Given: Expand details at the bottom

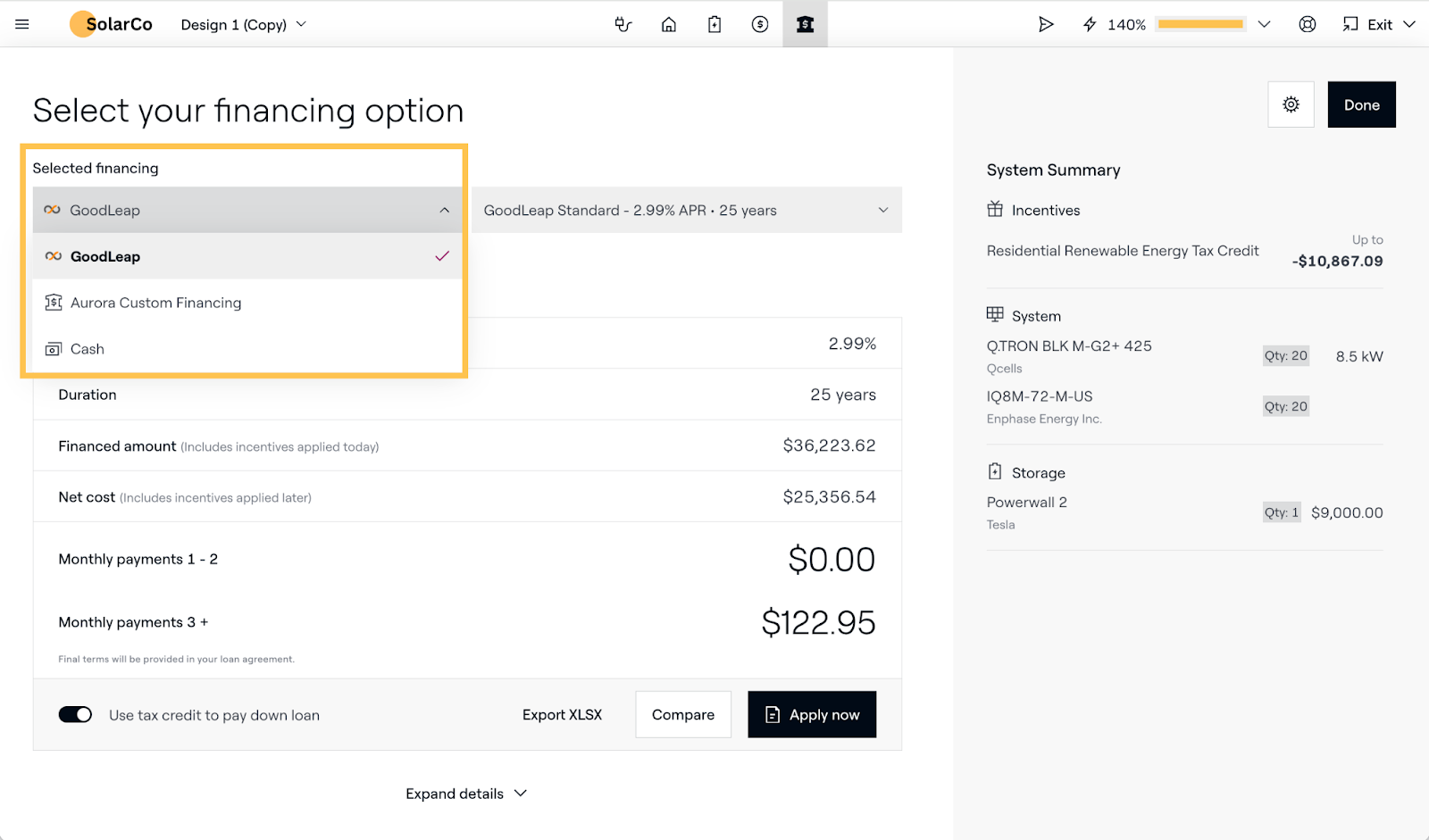Looking at the screenshot, I should (465, 794).
